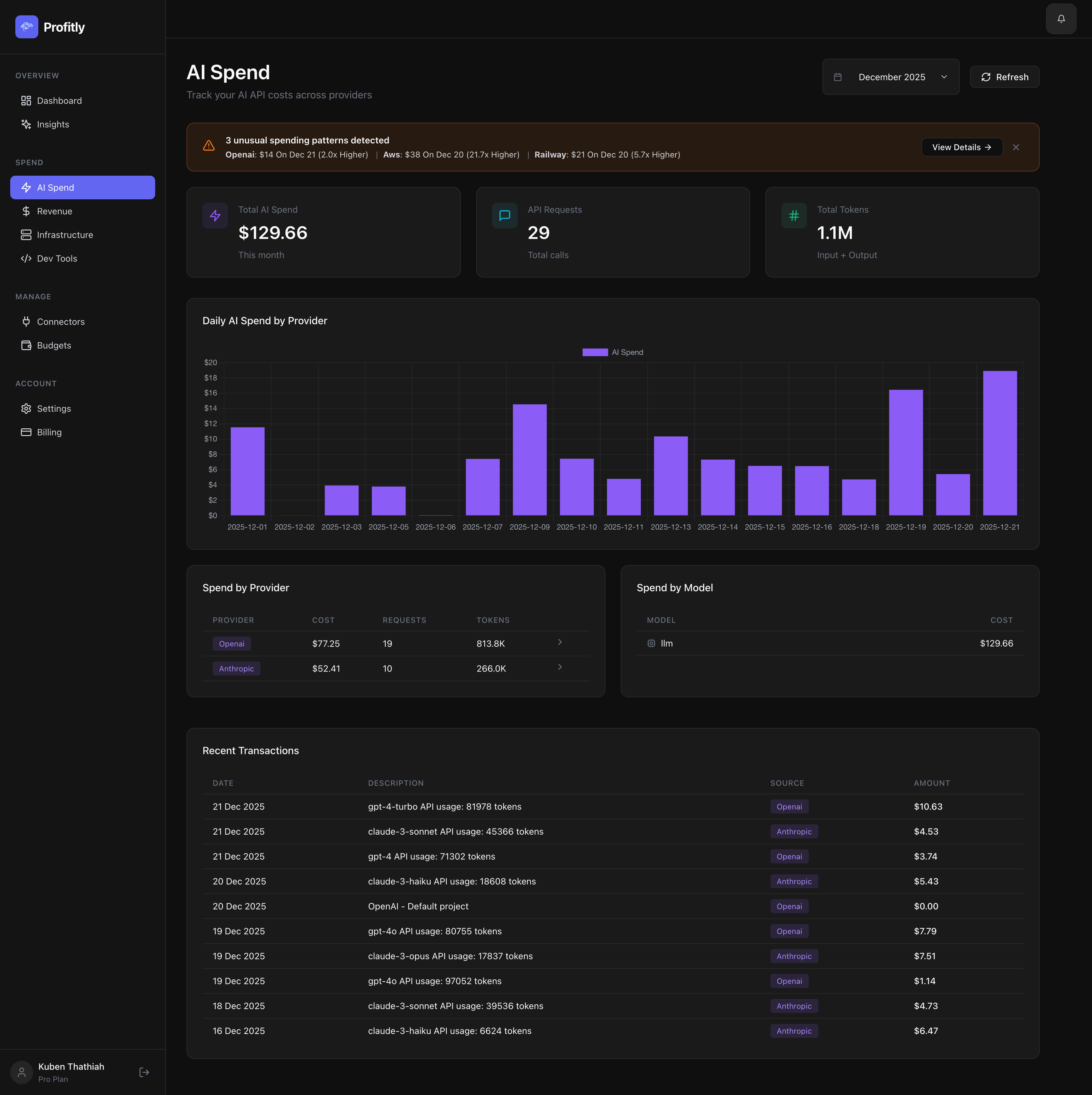The height and width of the screenshot is (1095, 1092).
Task: Click the hash Total Tokens icon
Action: coord(793,215)
